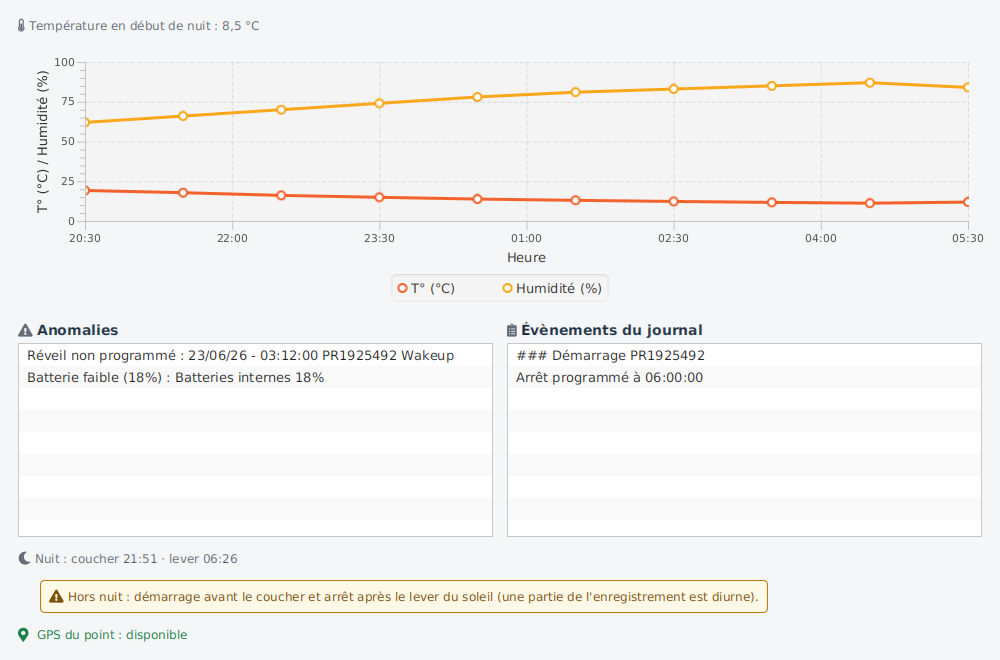Viewport: 1000px width, 660px height.
Task: Select the Batterie faible (18%) anomaly row
Action: click(x=255, y=378)
